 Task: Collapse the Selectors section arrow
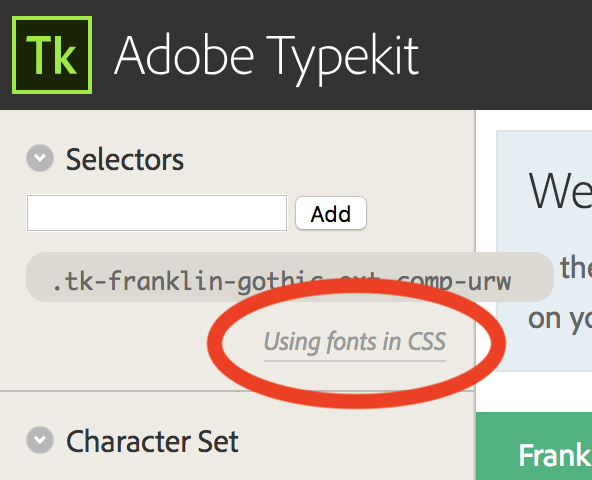40,158
